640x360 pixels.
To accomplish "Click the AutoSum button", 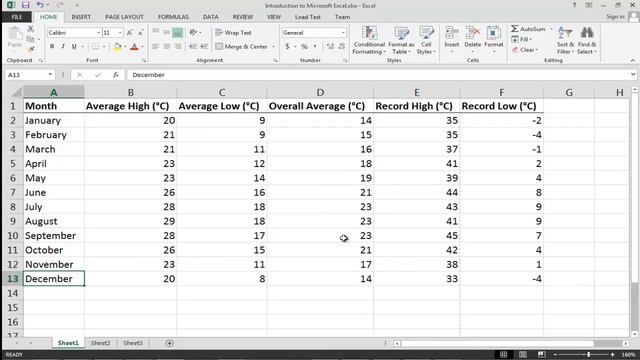I will [x=529, y=29].
